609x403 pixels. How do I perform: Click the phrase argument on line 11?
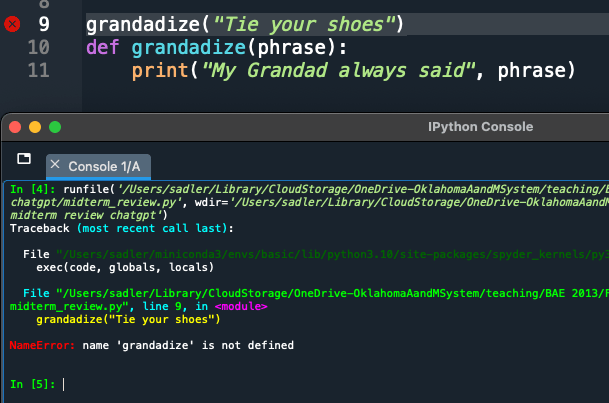coord(532,71)
